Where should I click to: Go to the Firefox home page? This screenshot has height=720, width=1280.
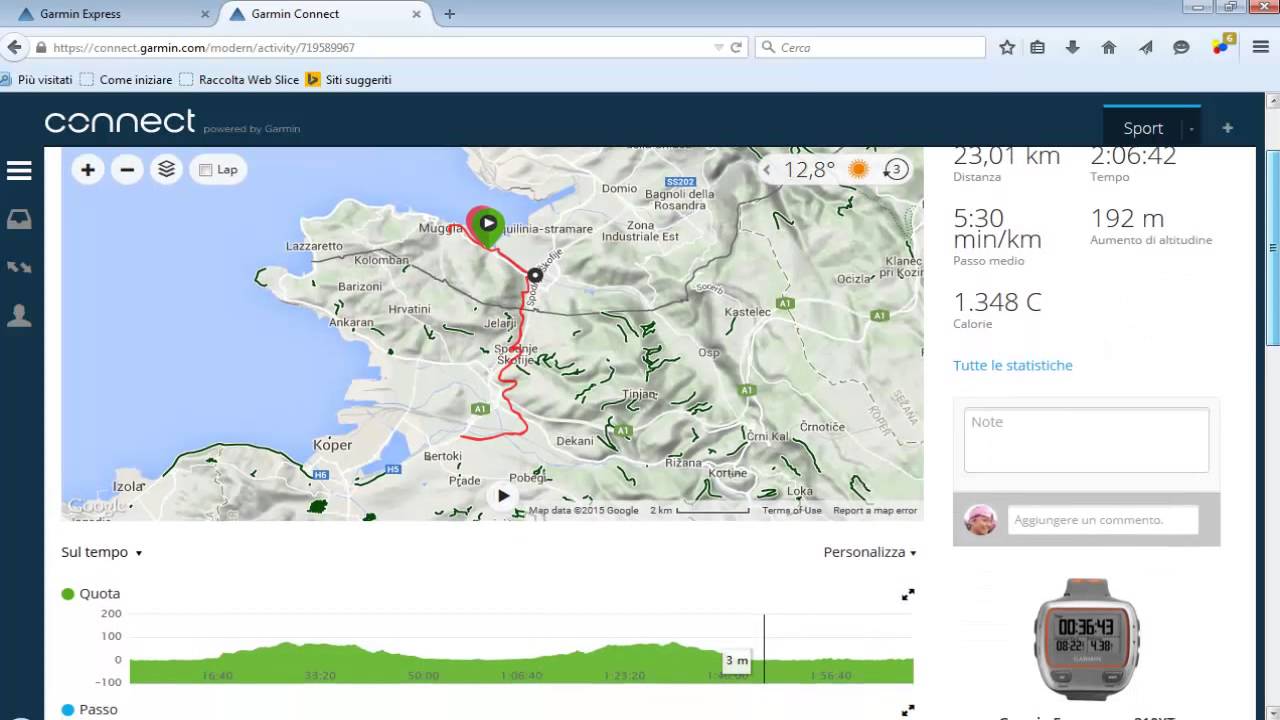click(1109, 47)
